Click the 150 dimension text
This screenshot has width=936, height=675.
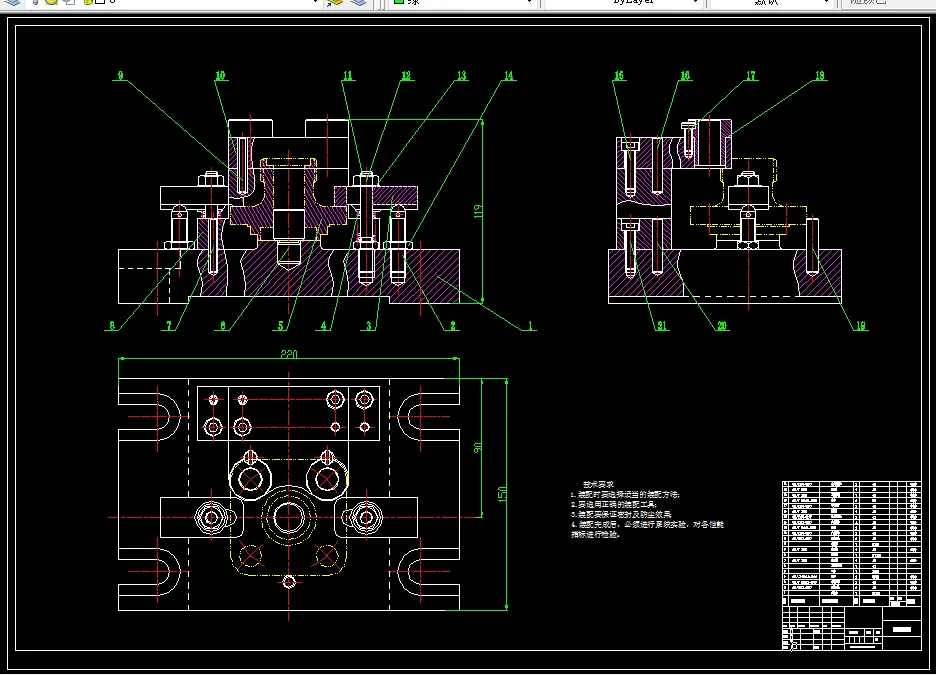click(502, 494)
